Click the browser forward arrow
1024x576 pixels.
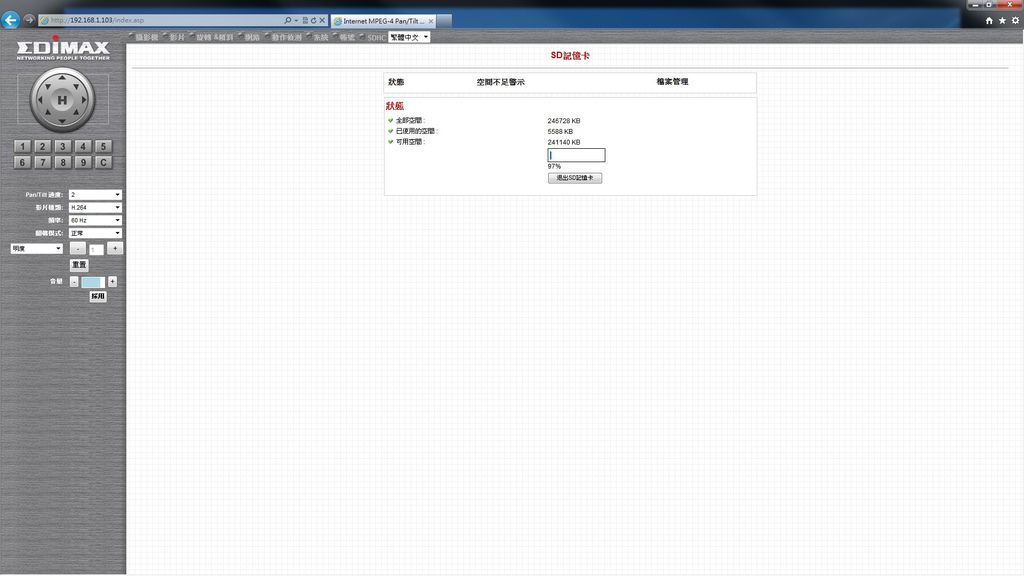point(29,20)
